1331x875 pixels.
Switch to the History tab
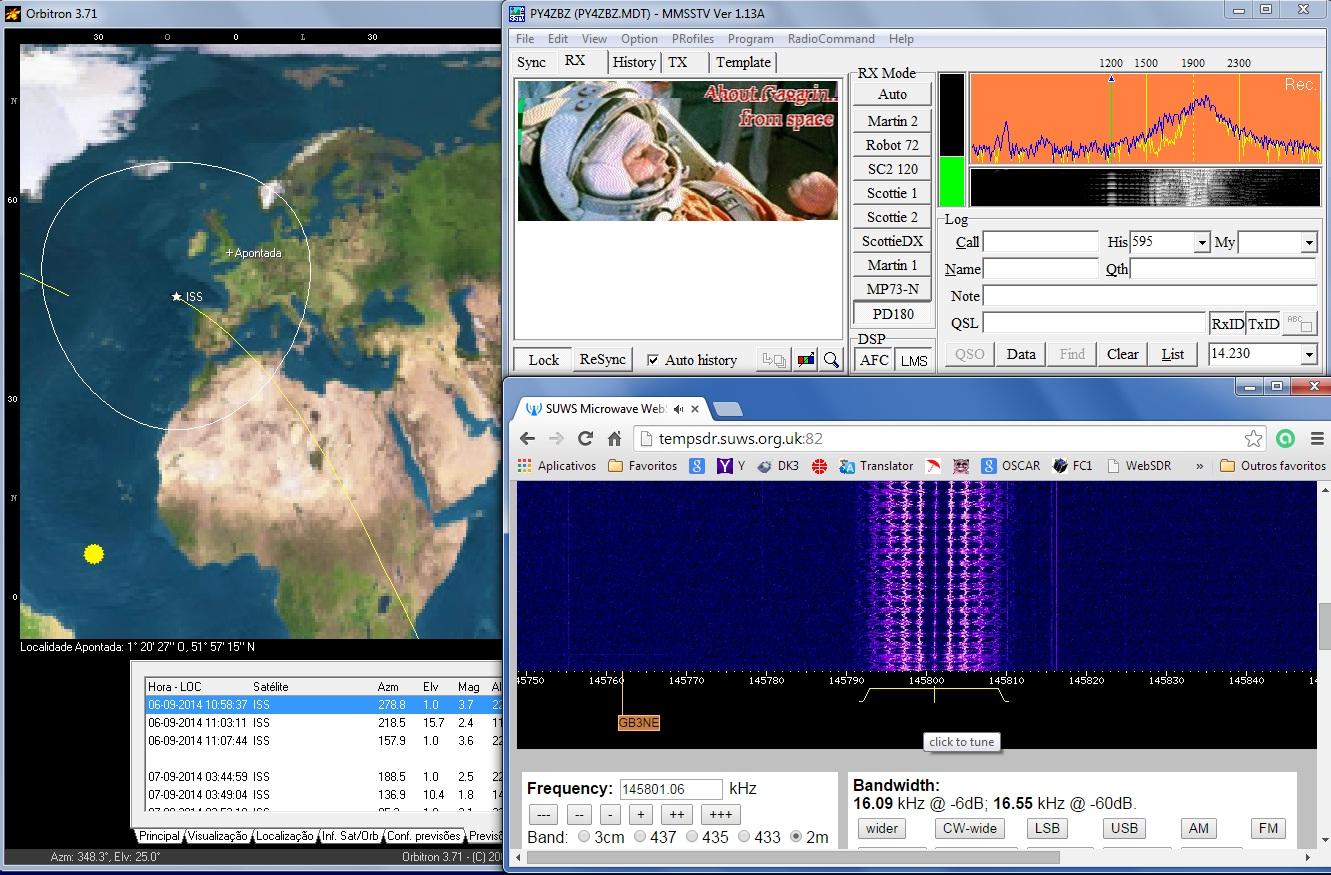pyautogui.click(x=634, y=62)
